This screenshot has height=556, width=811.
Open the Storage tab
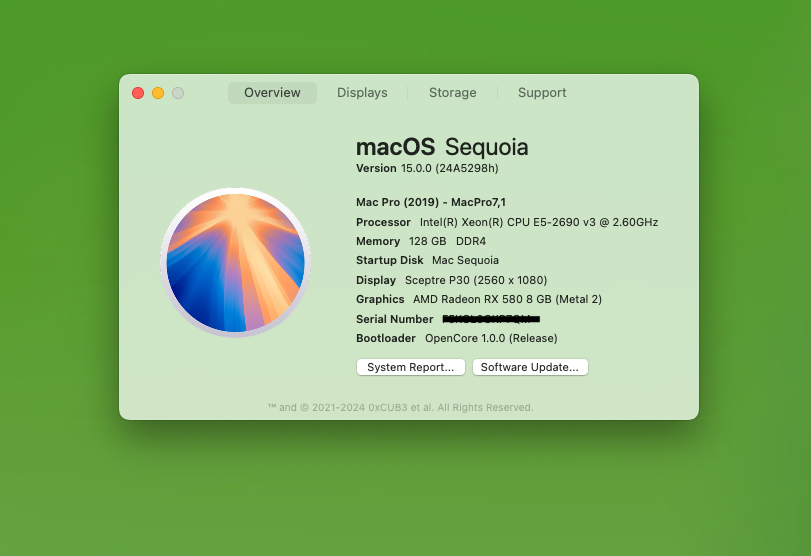coord(453,93)
